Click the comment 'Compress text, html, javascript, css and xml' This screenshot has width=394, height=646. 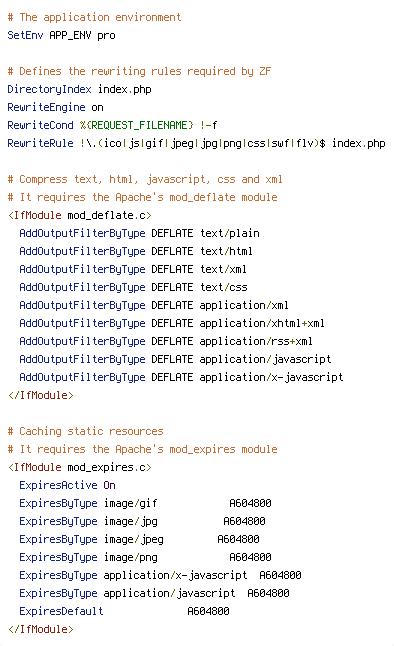click(x=145, y=179)
